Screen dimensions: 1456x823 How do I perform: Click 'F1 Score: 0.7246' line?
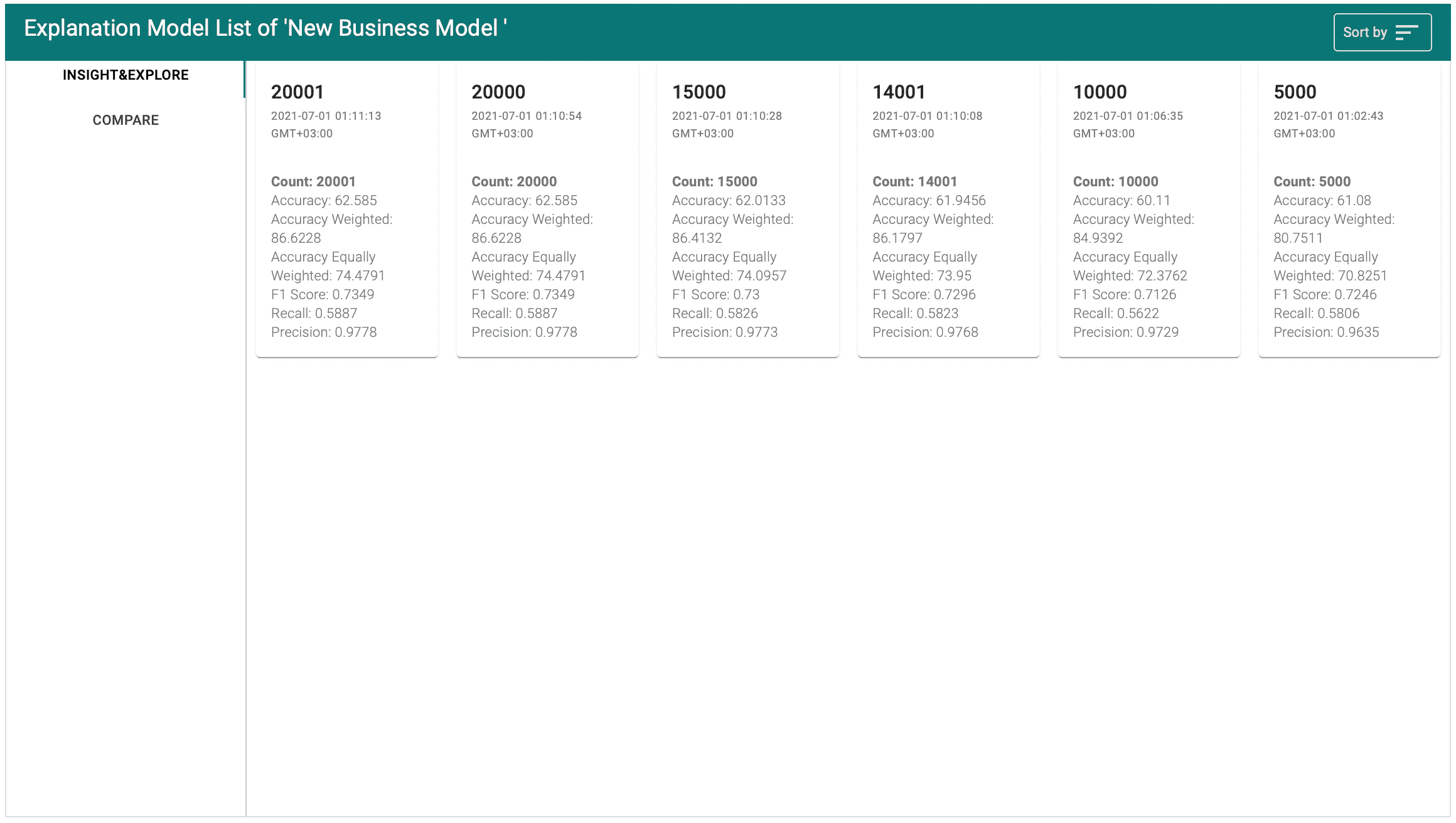(1325, 295)
